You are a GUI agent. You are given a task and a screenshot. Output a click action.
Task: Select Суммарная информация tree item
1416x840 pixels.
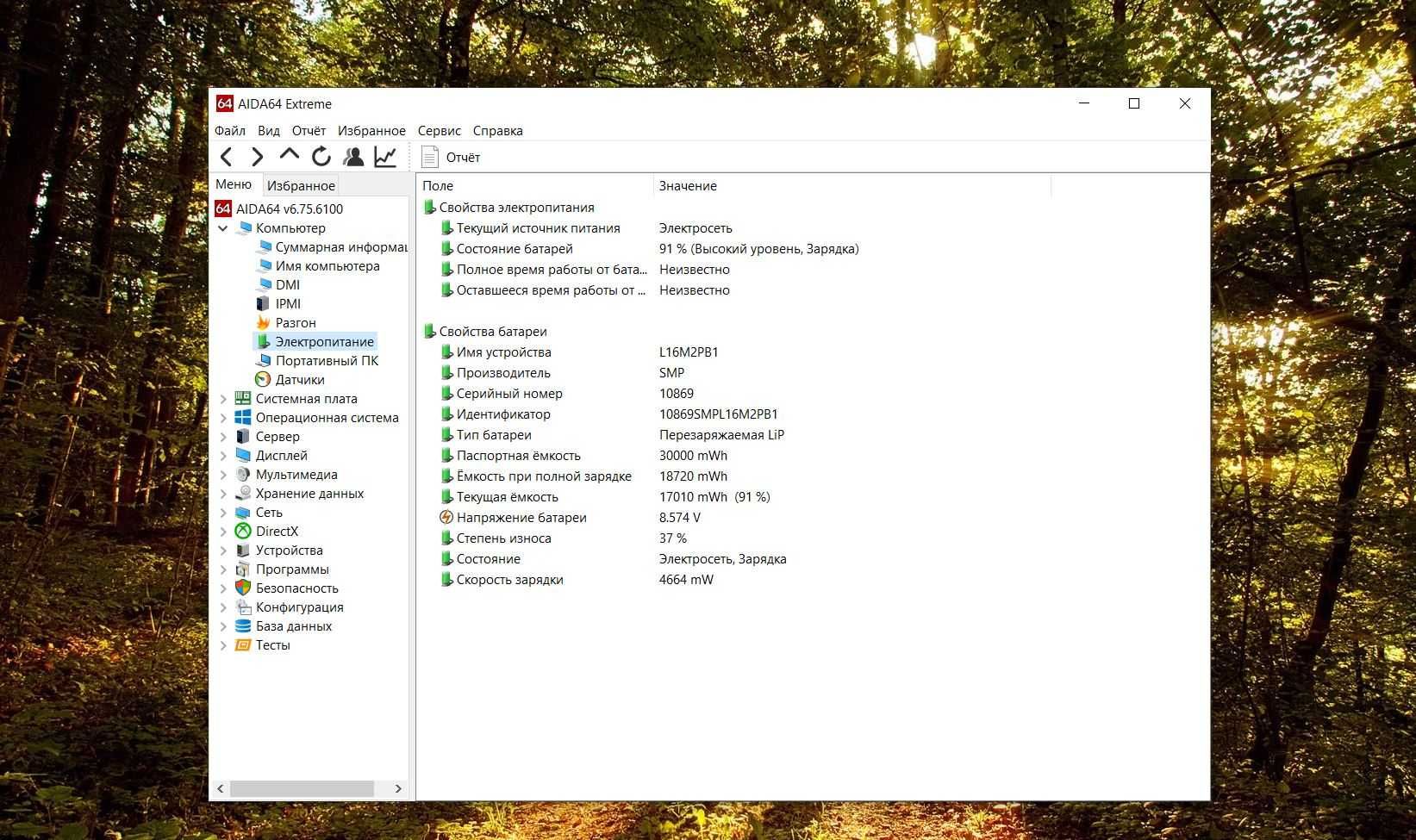pyautogui.click(x=341, y=247)
